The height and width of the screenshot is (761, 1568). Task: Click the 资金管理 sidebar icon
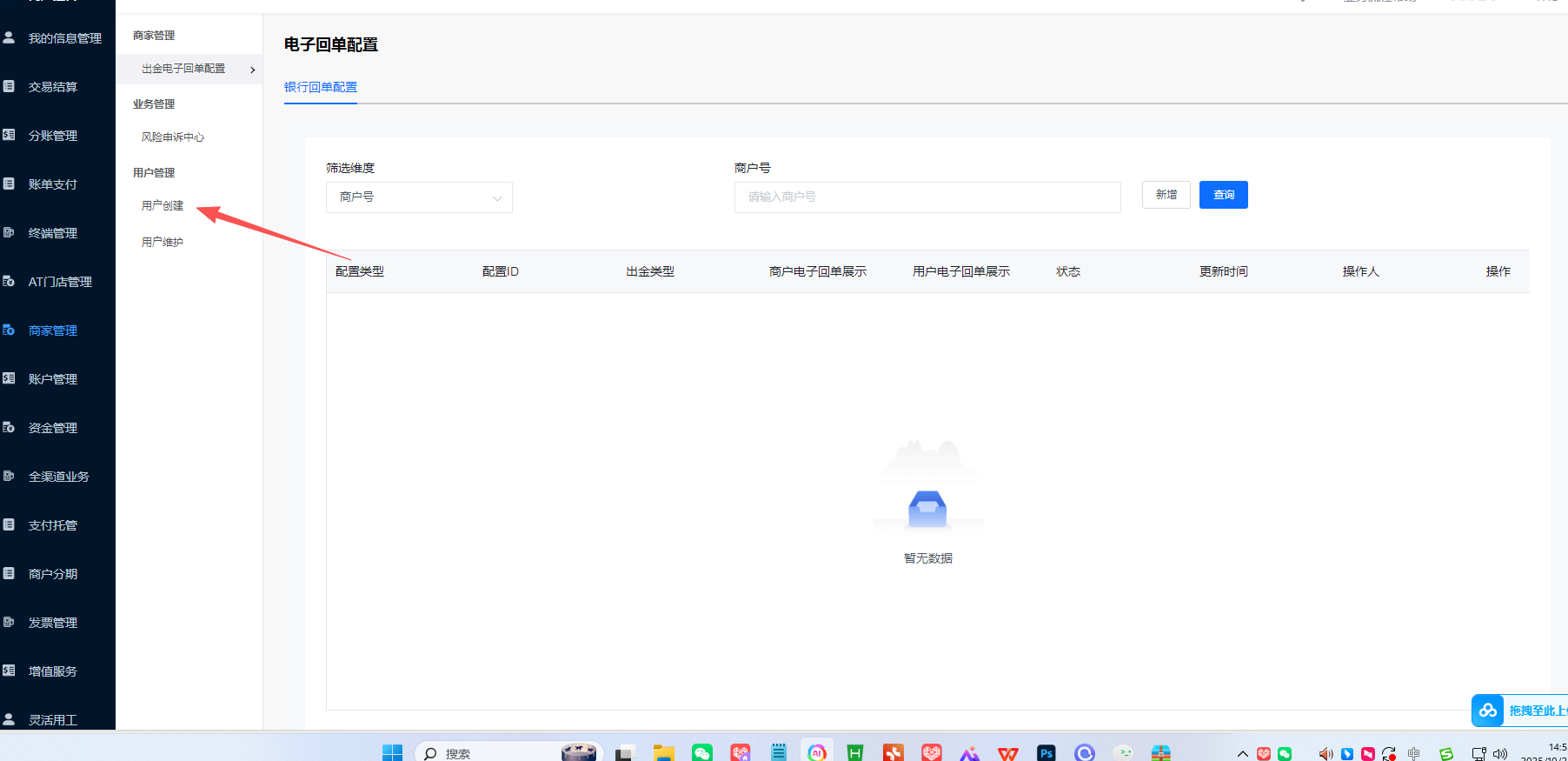[10, 427]
